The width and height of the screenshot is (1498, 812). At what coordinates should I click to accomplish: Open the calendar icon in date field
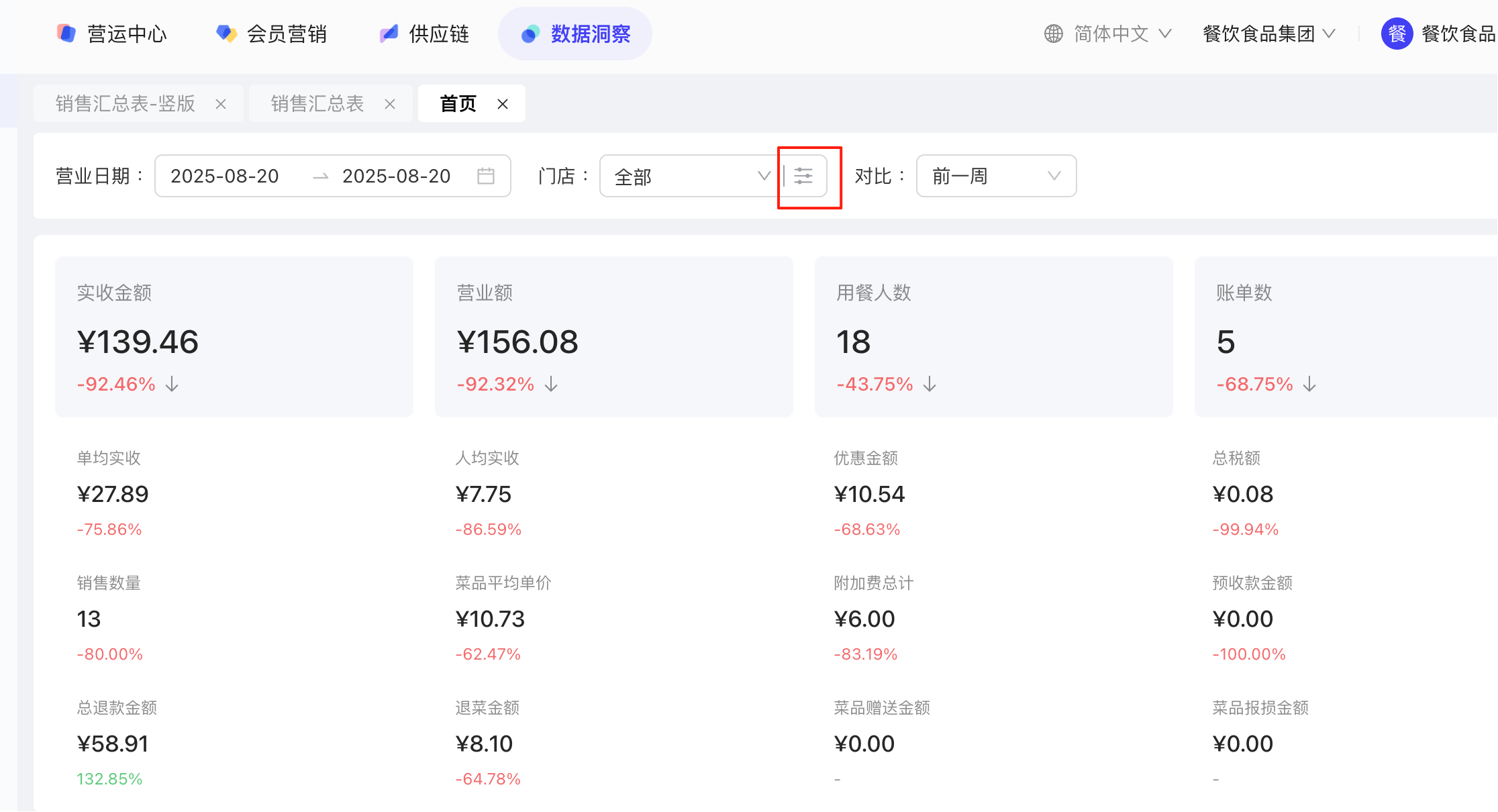pyautogui.click(x=486, y=176)
